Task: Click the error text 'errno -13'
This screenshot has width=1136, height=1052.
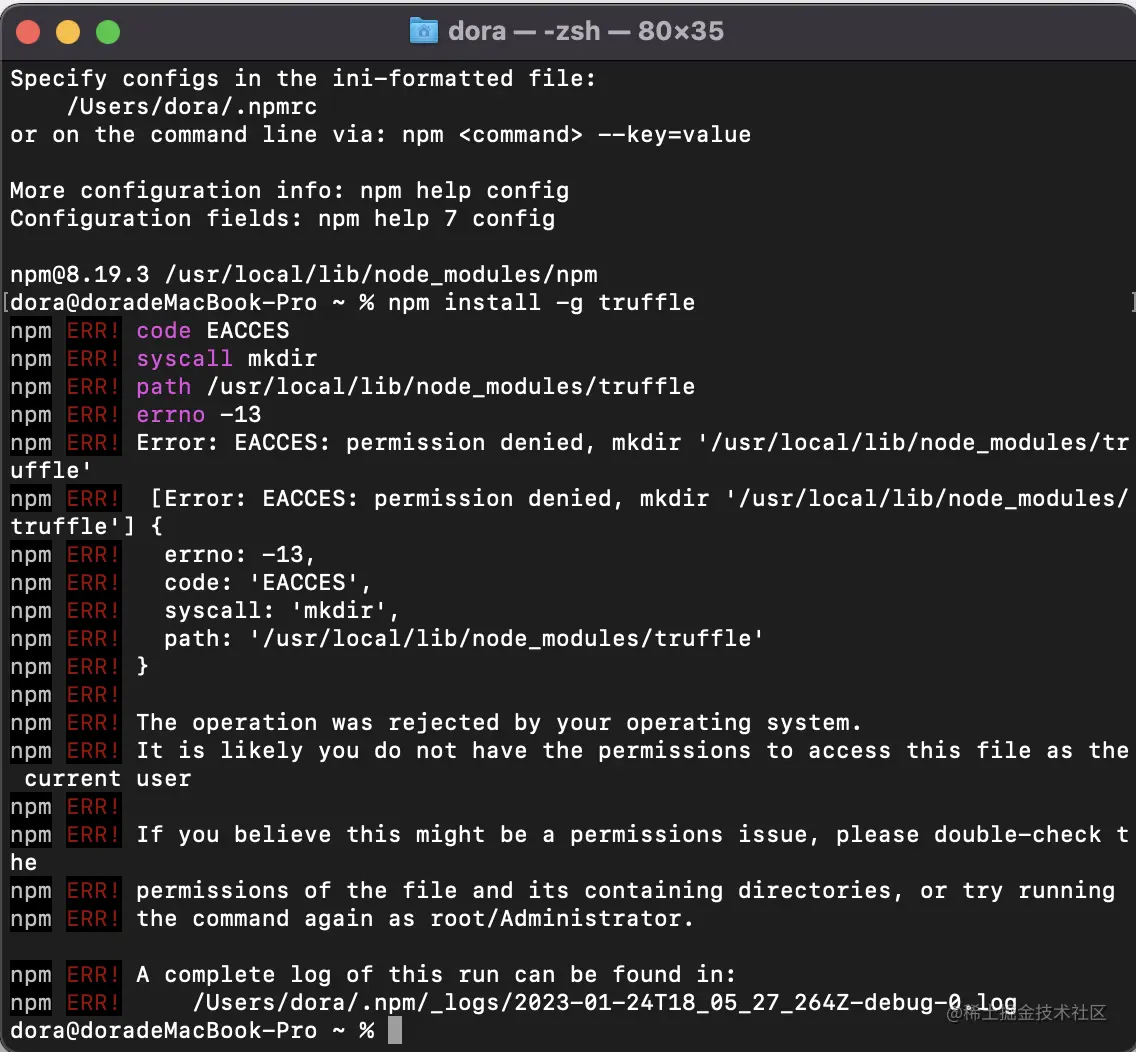Action: (x=199, y=414)
